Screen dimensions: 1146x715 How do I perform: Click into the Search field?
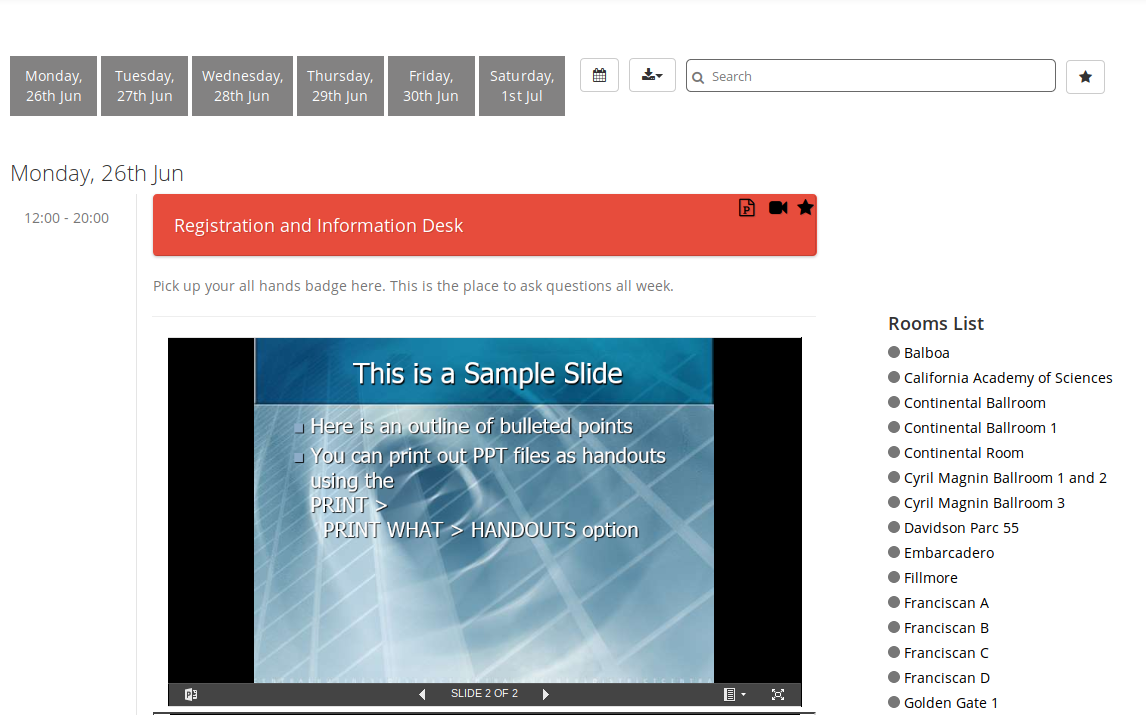(x=870, y=76)
